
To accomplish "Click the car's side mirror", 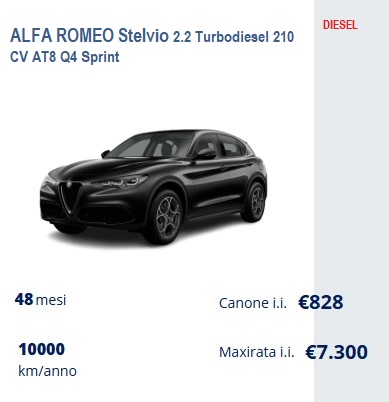I will [205, 154].
